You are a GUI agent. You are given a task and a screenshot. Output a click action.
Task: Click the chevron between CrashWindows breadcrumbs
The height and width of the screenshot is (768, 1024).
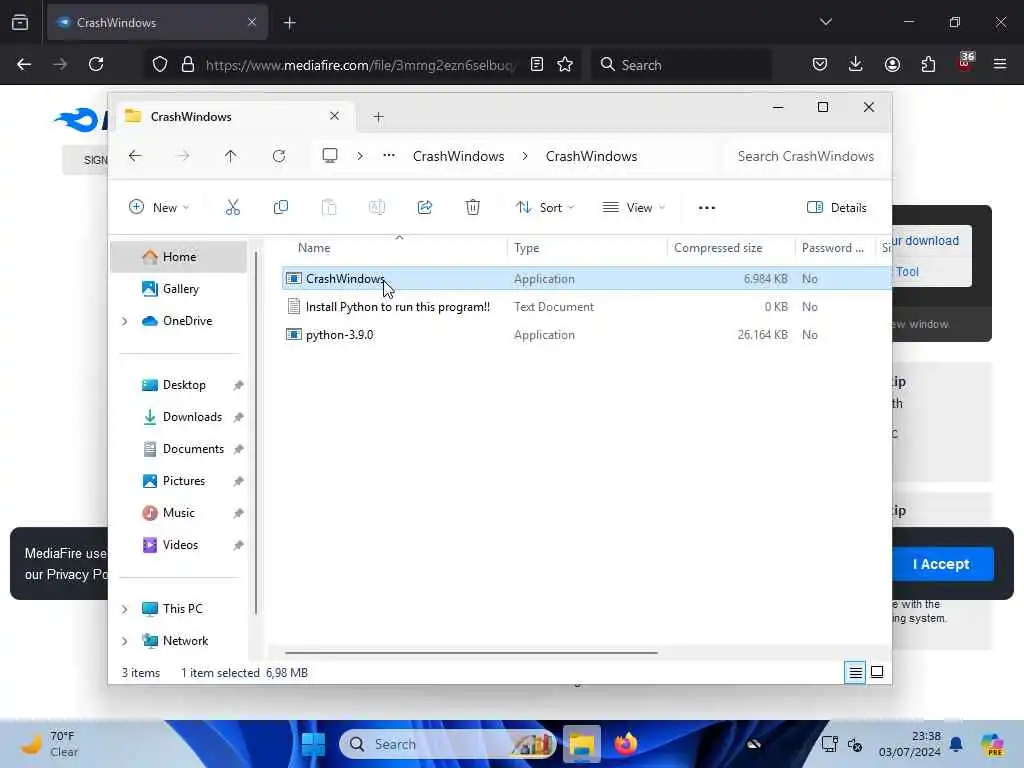point(525,156)
